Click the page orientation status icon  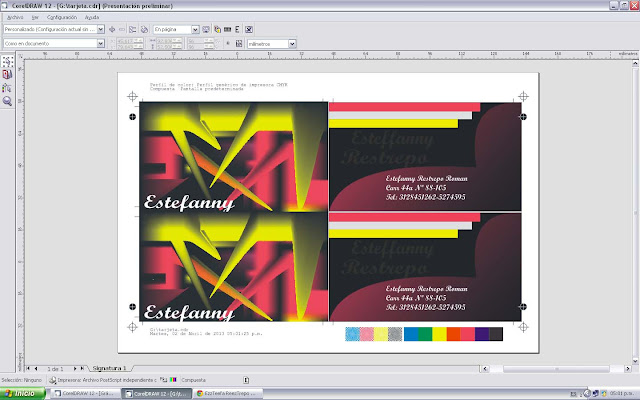(246, 380)
